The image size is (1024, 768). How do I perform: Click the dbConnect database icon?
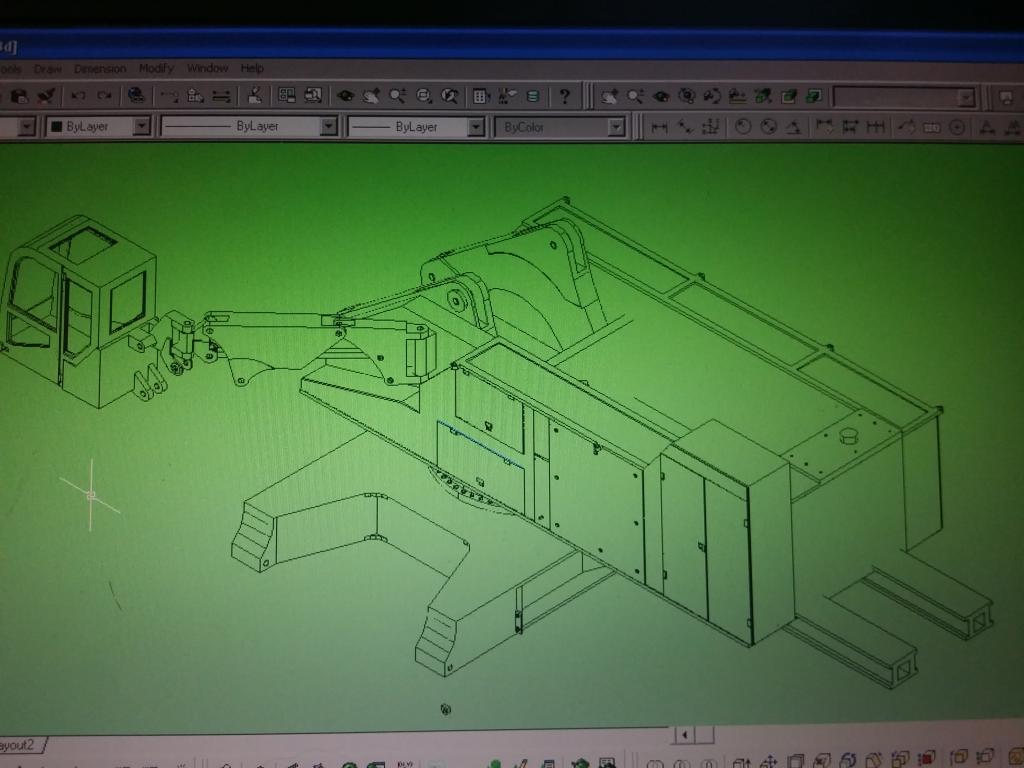pos(533,97)
